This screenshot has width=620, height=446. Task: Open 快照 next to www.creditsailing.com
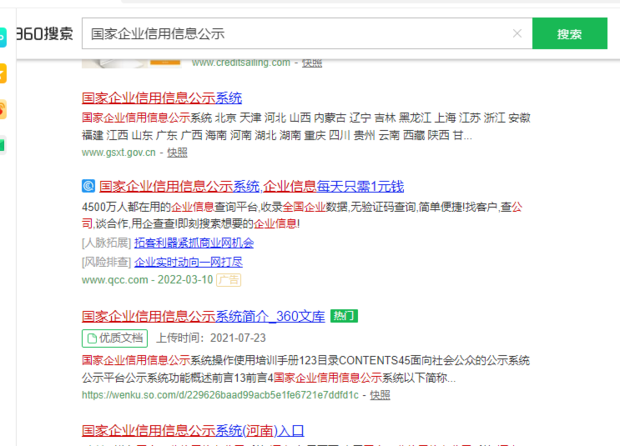(312, 63)
